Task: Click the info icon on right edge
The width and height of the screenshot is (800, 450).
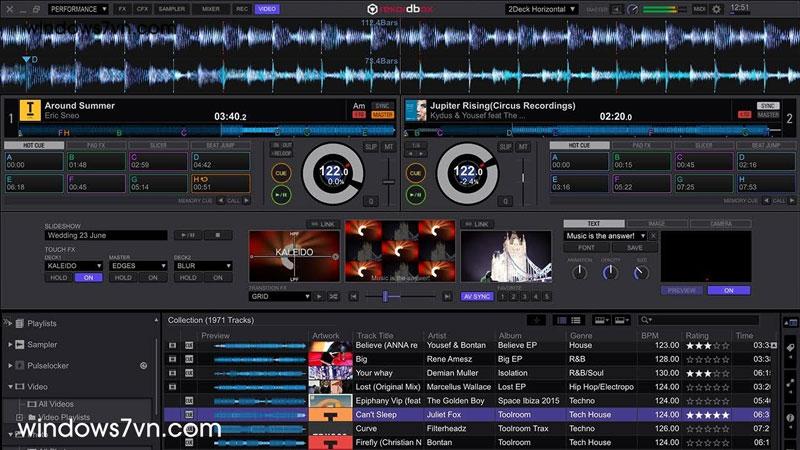Action: [790, 418]
